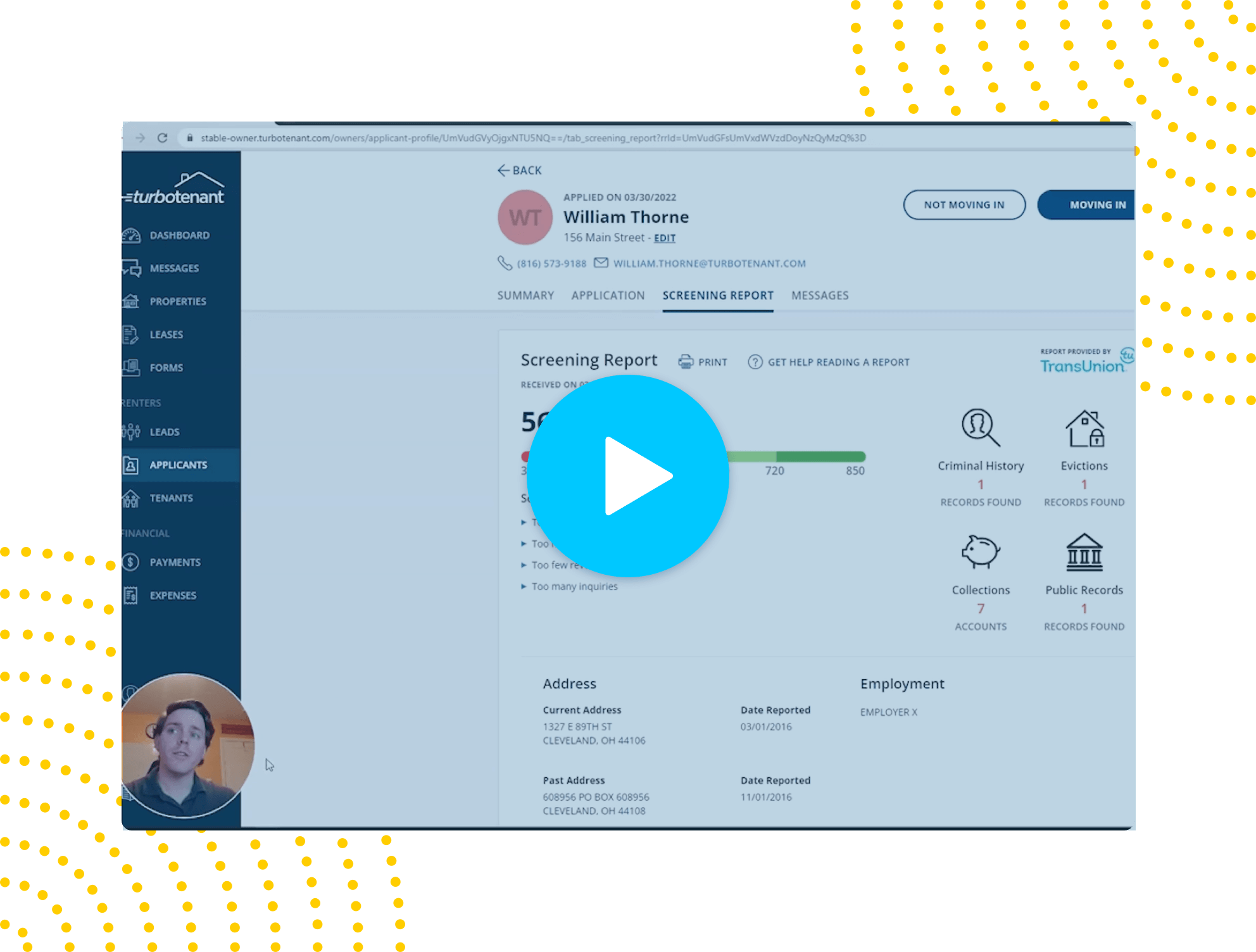This screenshot has width=1256, height=952.
Task: Open Applicants in the sidebar menu
Action: (181, 465)
